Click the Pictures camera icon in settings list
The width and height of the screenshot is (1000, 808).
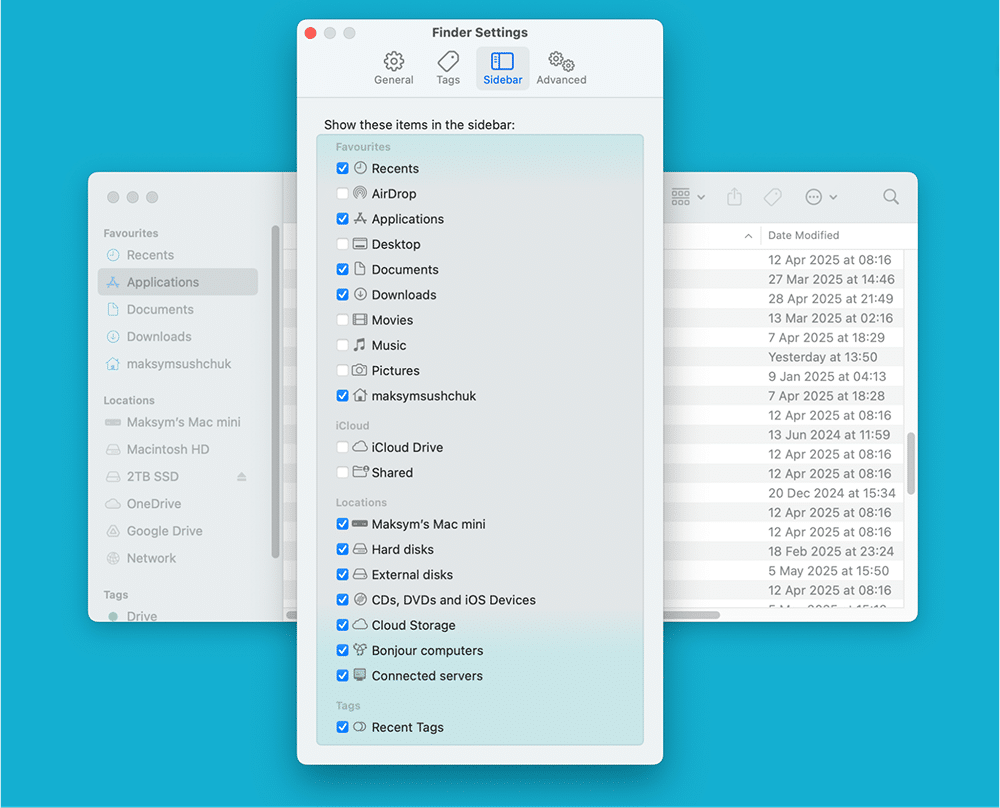tap(360, 370)
